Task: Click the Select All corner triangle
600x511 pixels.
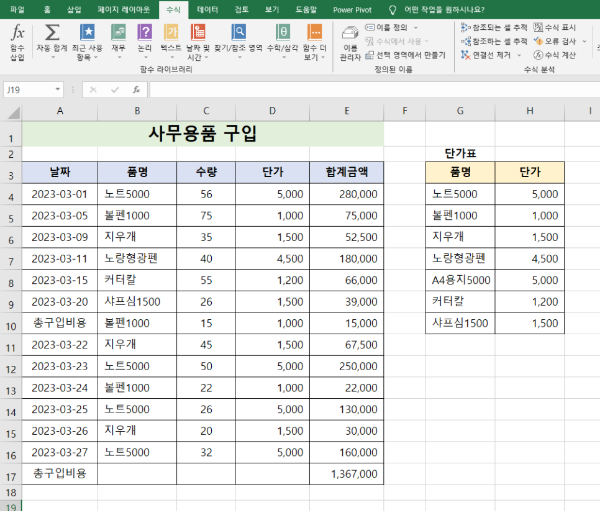Action: pos(14,113)
